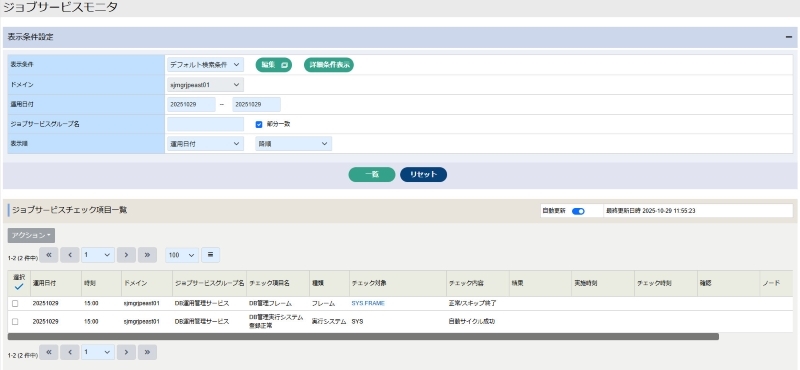Click the end 運用日付 input field
800x370 pixels.
point(256,104)
